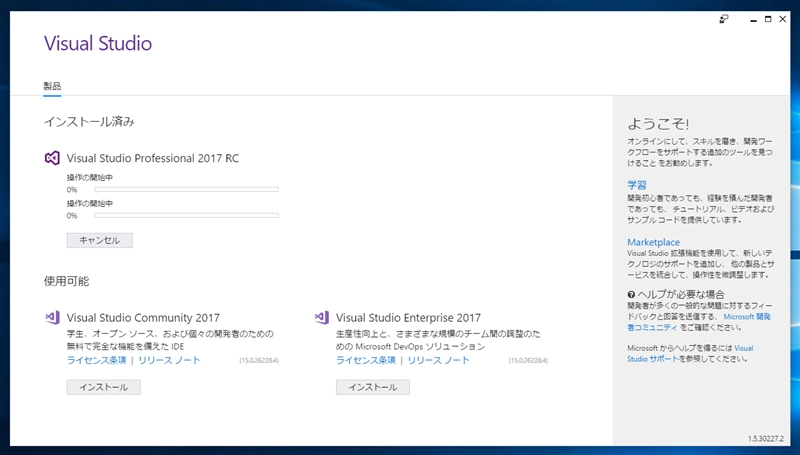This screenshot has width=800, height=455.
Task: Click the Visual Studio Community 2017 title
Action: (x=143, y=318)
